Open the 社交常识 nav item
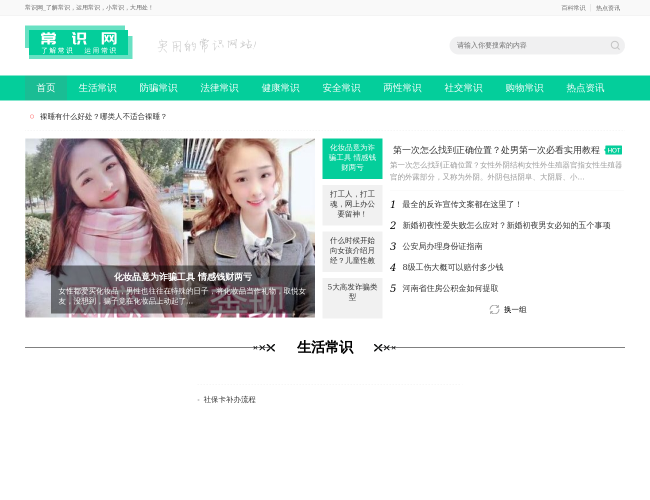Image resolution: width=650 pixels, height=500 pixels. tap(463, 88)
